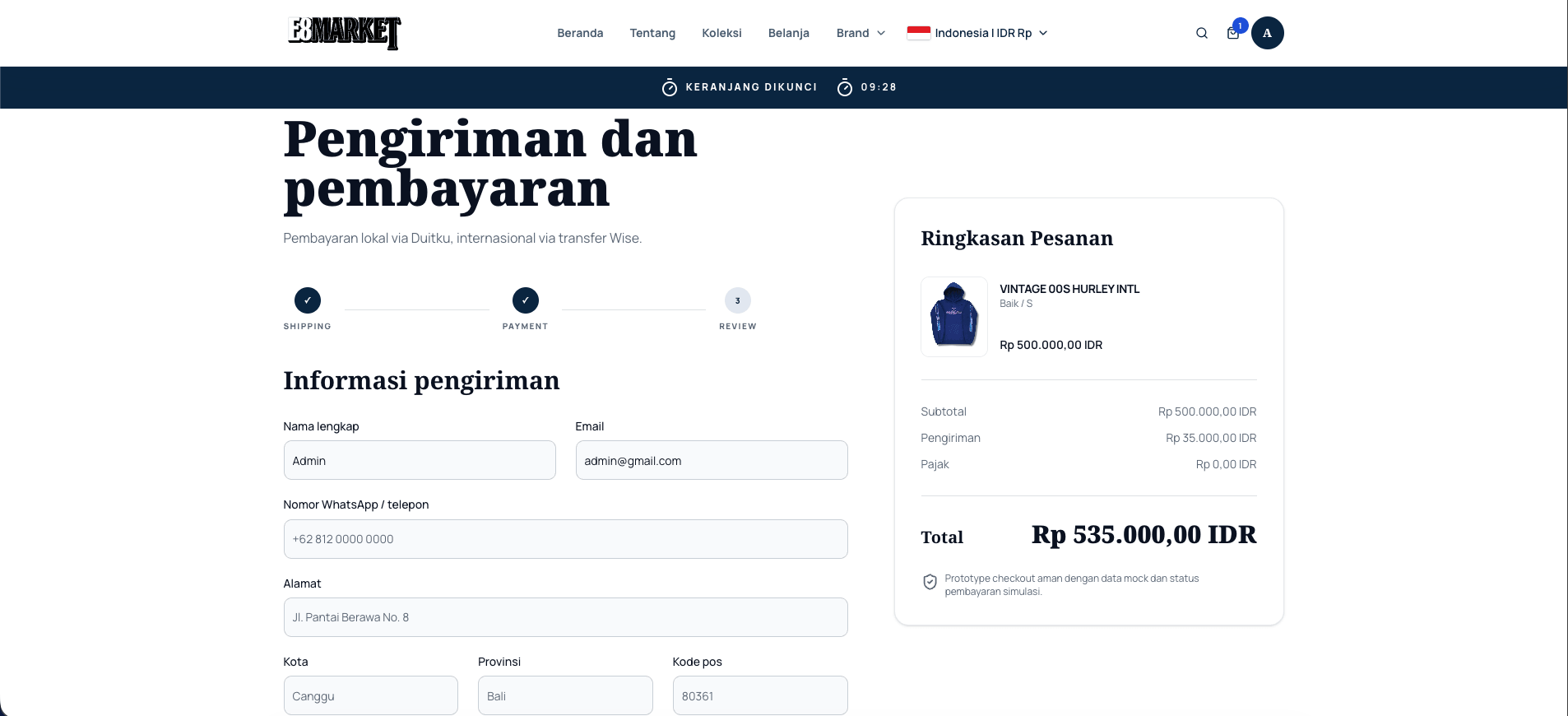Focus the Alamat address field

[566, 617]
